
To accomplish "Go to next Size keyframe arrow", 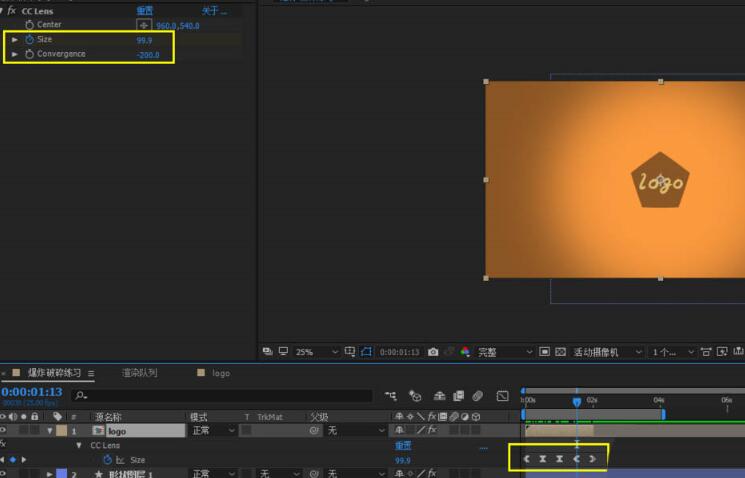I will click(23, 459).
